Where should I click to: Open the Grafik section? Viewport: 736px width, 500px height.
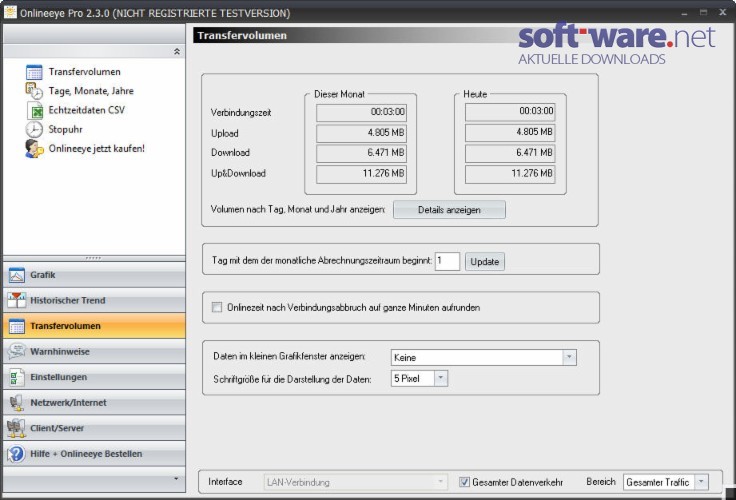click(x=94, y=275)
